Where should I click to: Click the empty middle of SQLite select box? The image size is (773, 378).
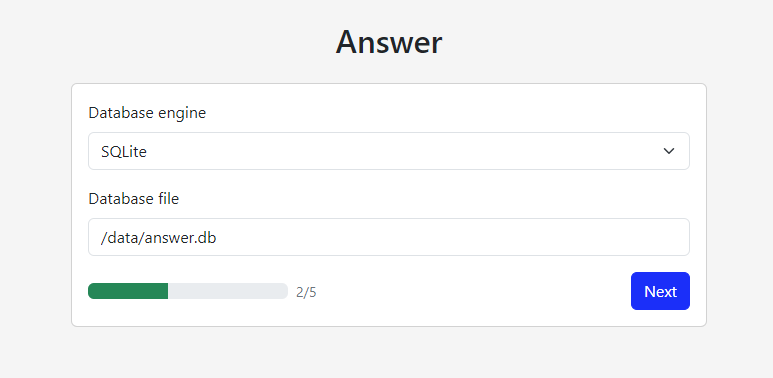point(394,151)
